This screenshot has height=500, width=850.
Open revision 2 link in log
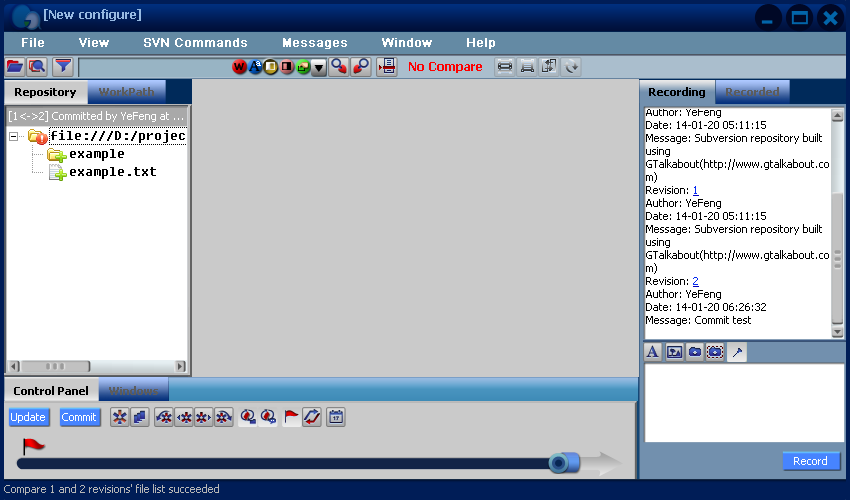tap(696, 281)
